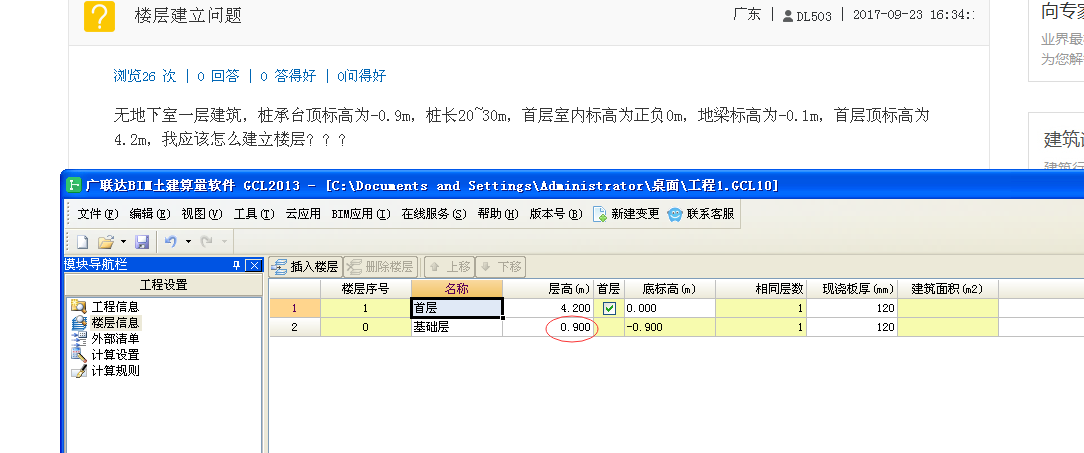Click the 楼层建立问题 question title
This screenshot has width=1084, height=453.
tap(188, 15)
